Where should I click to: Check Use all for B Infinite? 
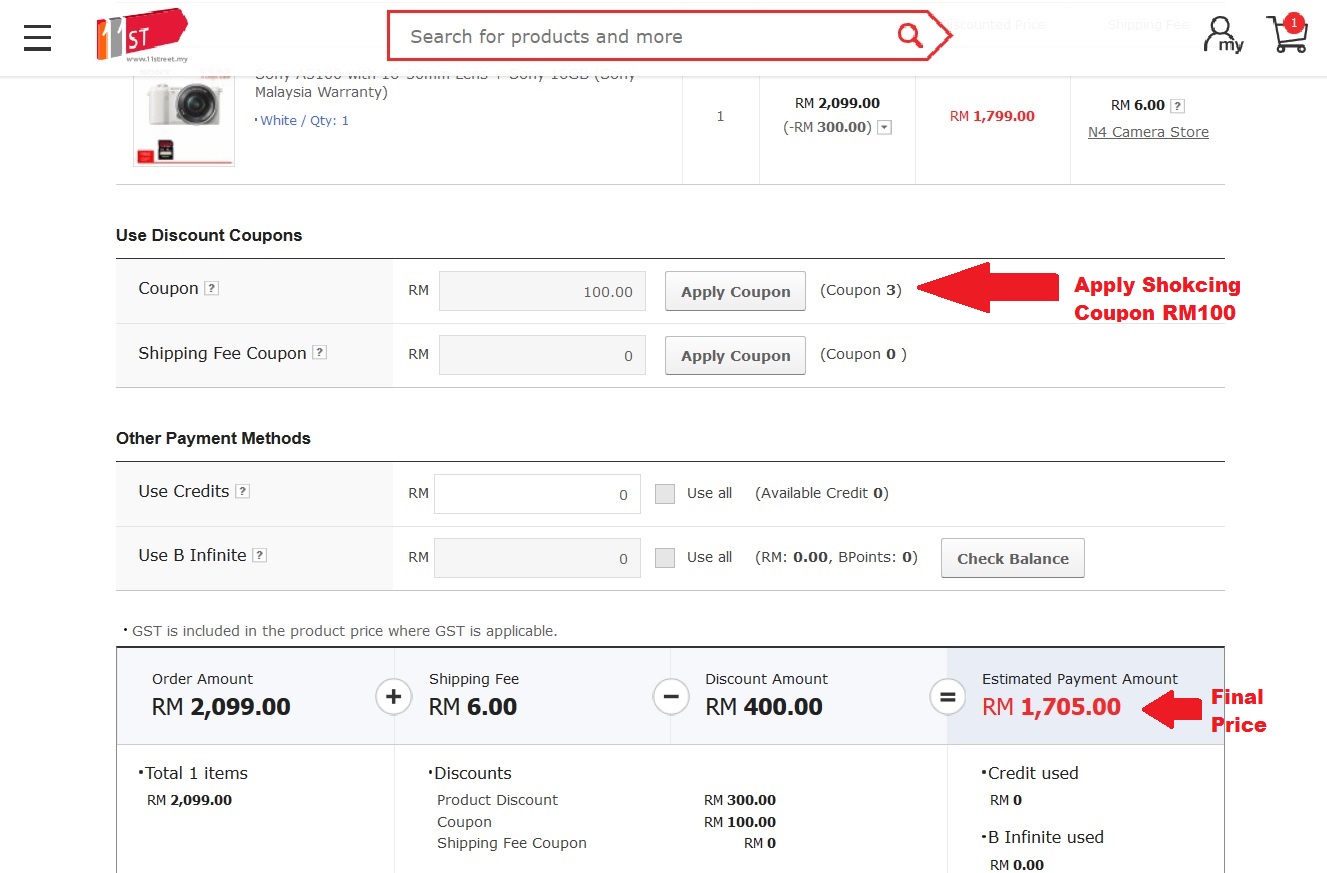pyautogui.click(x=665, y=558)
